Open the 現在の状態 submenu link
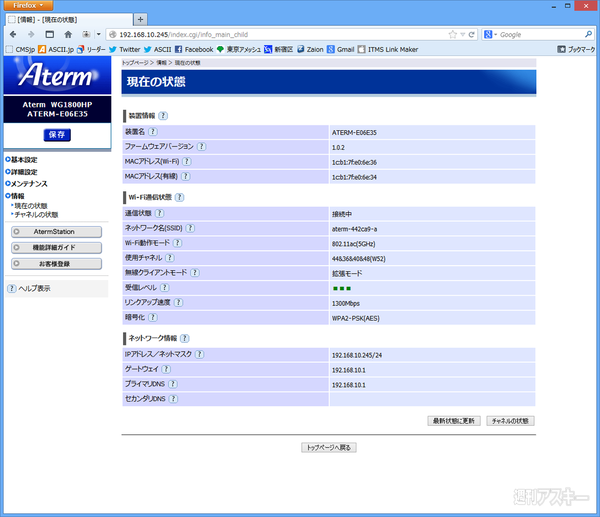 coord(31,206)
